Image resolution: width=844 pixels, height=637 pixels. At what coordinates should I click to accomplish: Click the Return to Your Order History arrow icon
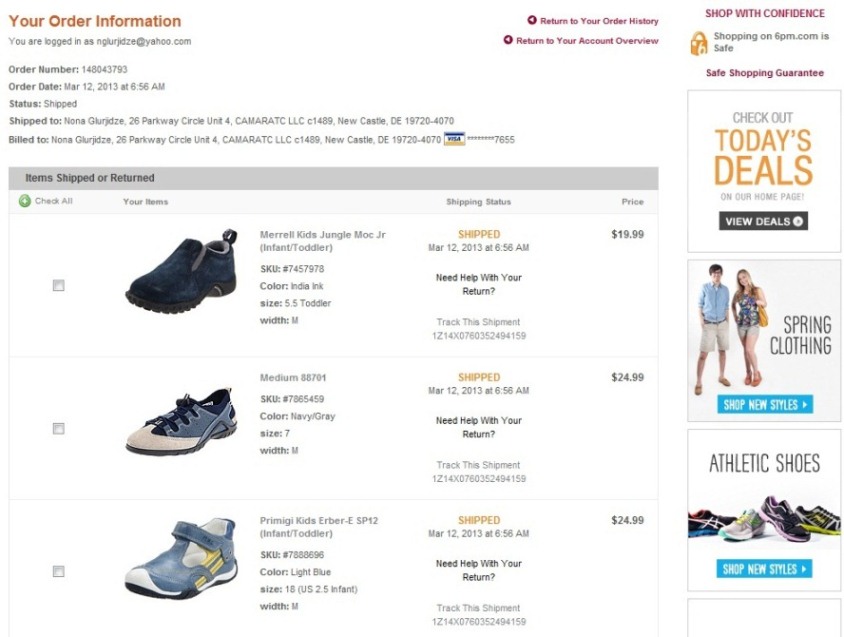tap(532, 20)
